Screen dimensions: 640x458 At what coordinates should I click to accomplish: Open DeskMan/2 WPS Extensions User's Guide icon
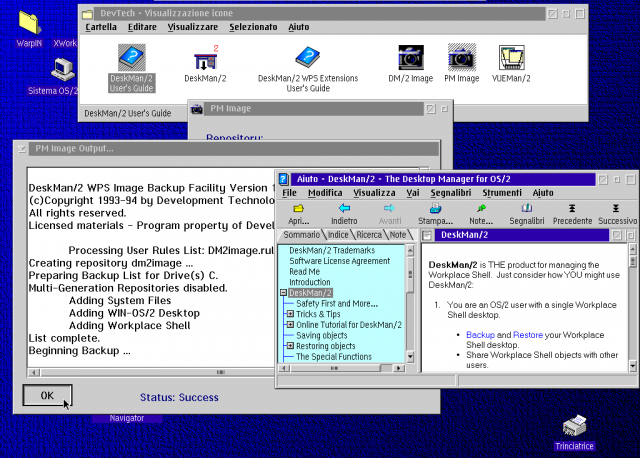pos(307,57)
